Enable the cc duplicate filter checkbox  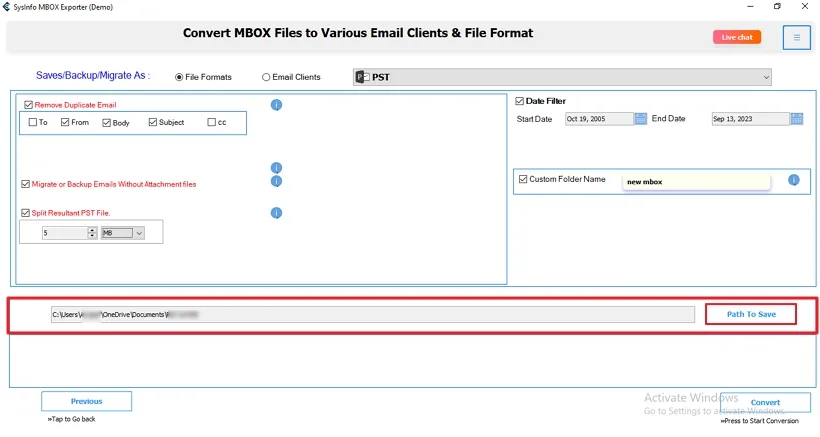pos(211,122)
